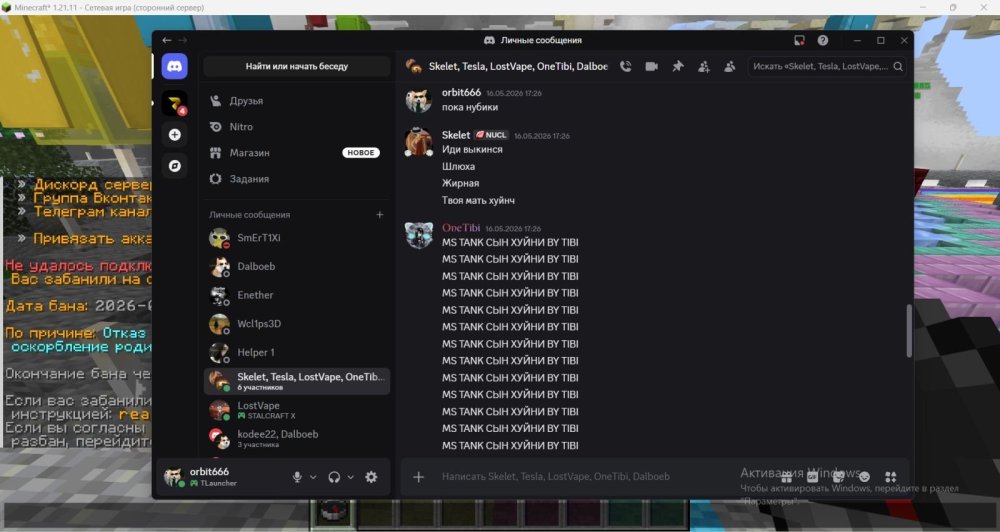Click the orbit666 user panel at the bottom
The image size is (1000, 532).
[x=220, y=477]
